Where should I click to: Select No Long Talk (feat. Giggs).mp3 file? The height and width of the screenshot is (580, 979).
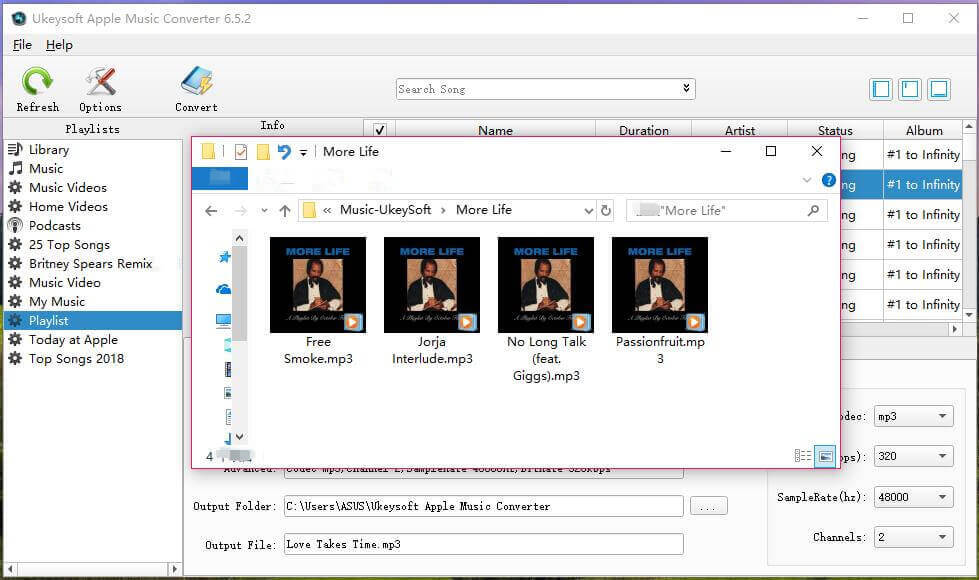[x=546, y=285]
